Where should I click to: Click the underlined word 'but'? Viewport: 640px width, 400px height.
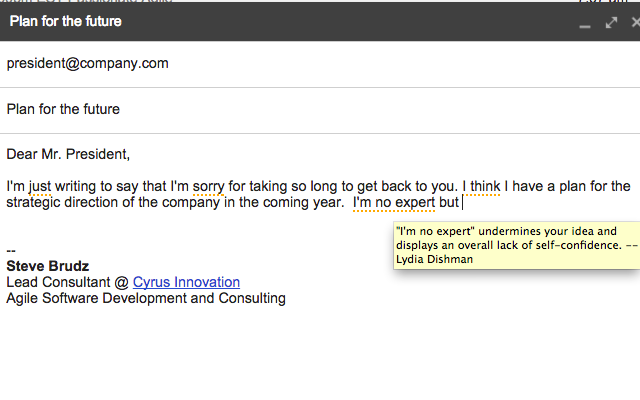pyautogui.click(x=448, y=203)
